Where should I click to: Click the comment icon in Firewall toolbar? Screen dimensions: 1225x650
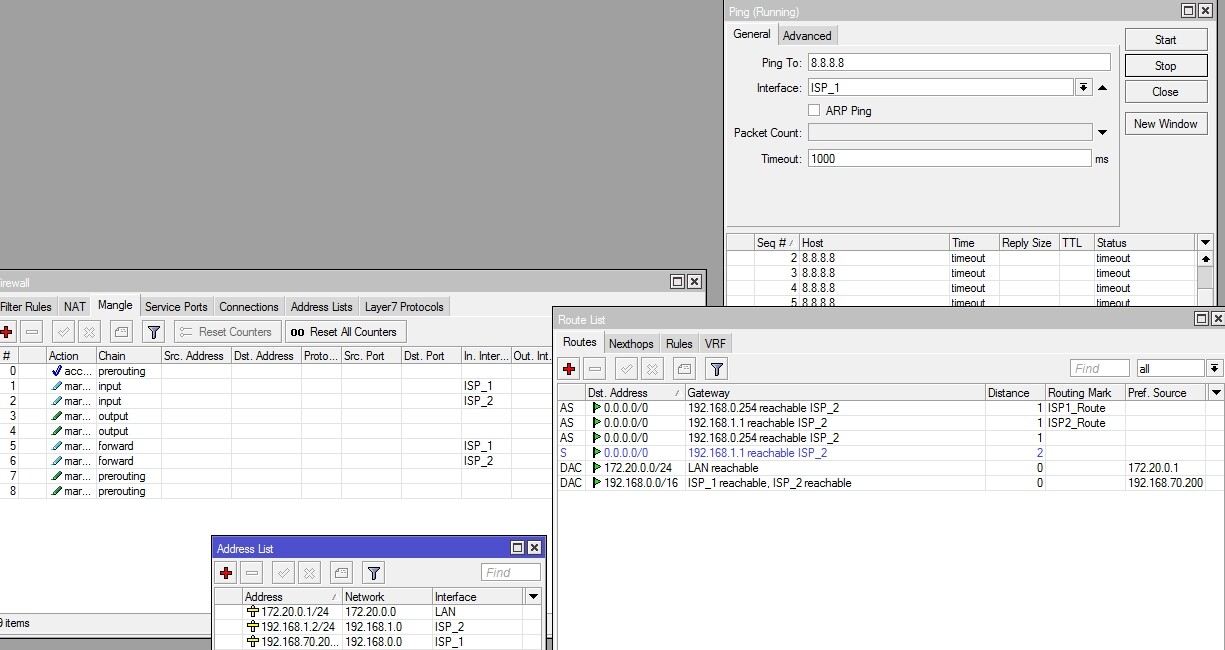pos(121,332)
